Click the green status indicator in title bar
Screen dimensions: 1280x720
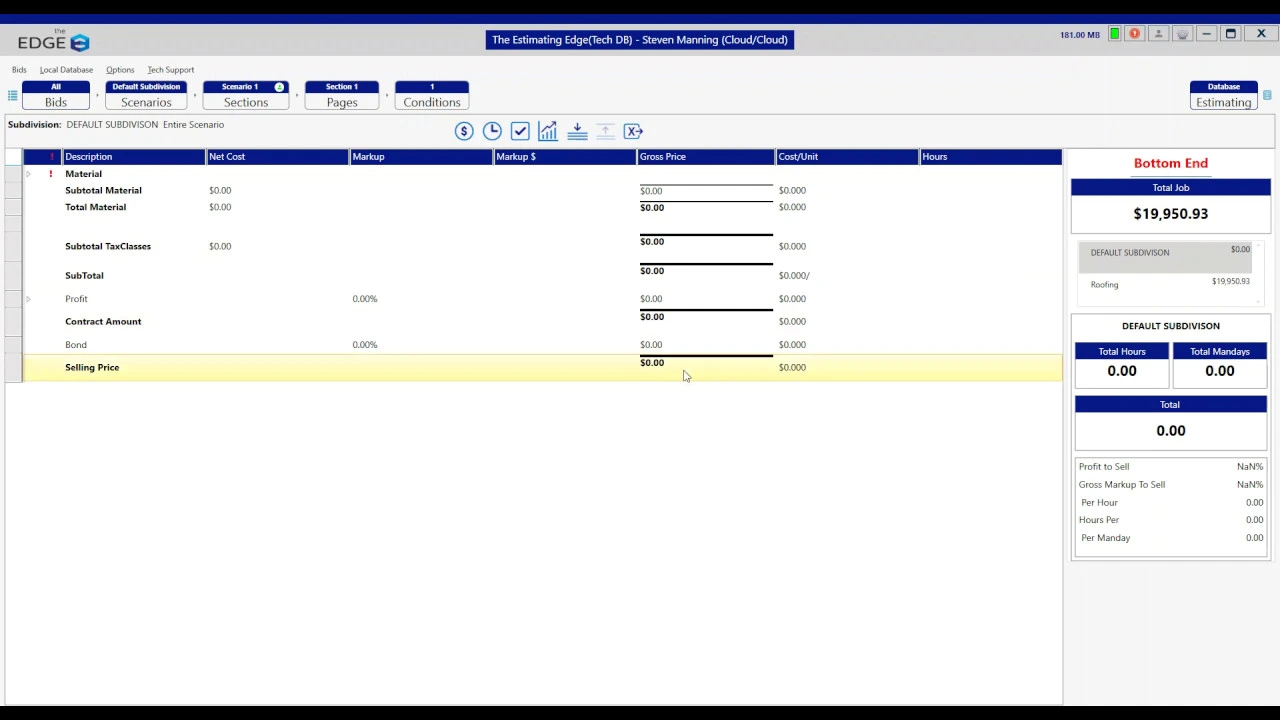[x=1114, y=34]
